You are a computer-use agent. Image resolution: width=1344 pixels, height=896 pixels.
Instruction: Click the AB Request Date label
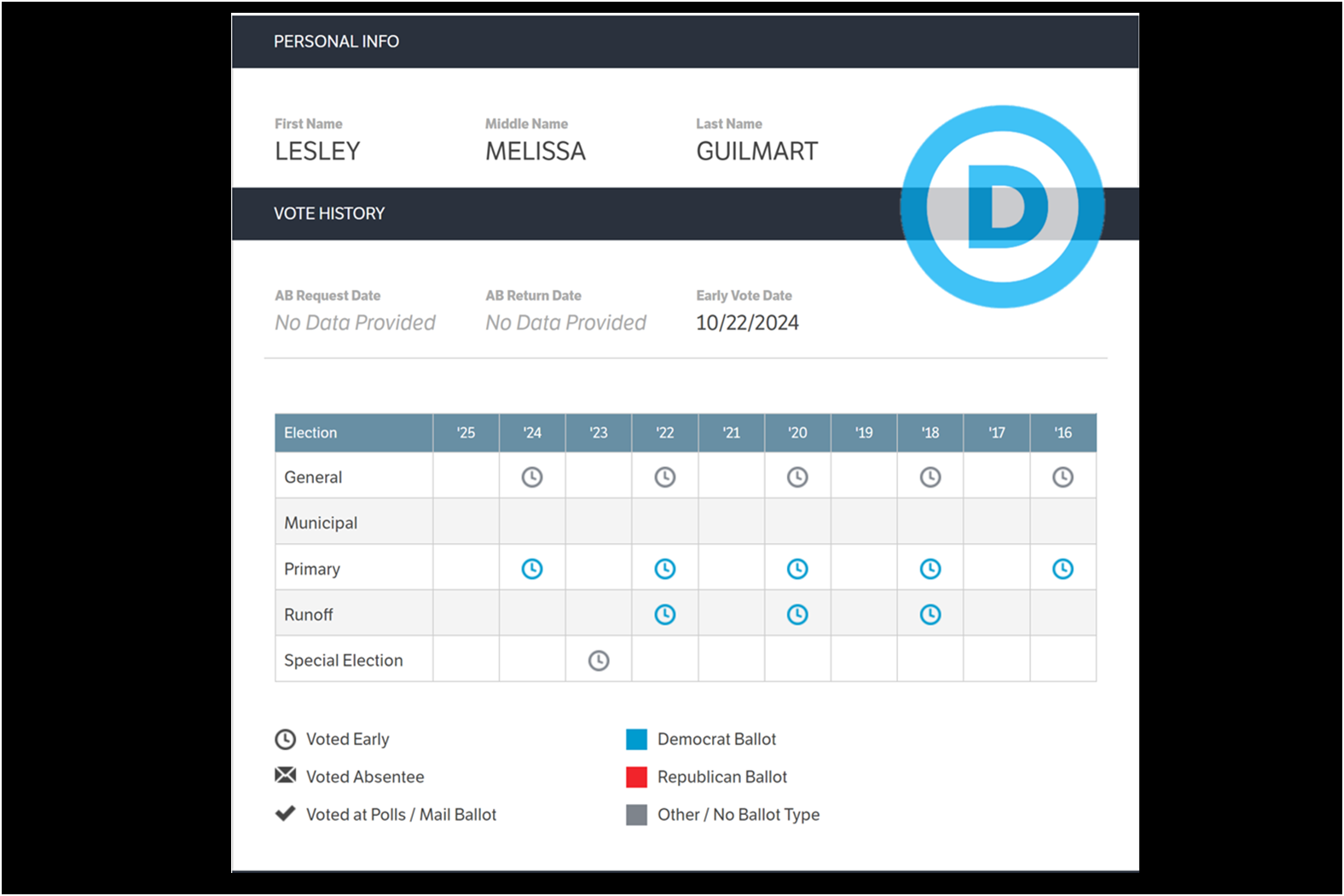click(x=327, y=296)
